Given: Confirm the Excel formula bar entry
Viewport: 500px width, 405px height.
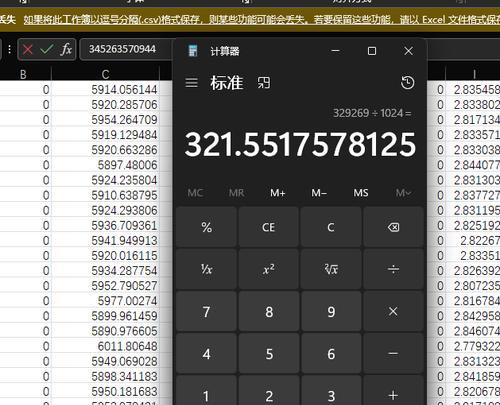Looking at the screenshot, I should point(46,50).
